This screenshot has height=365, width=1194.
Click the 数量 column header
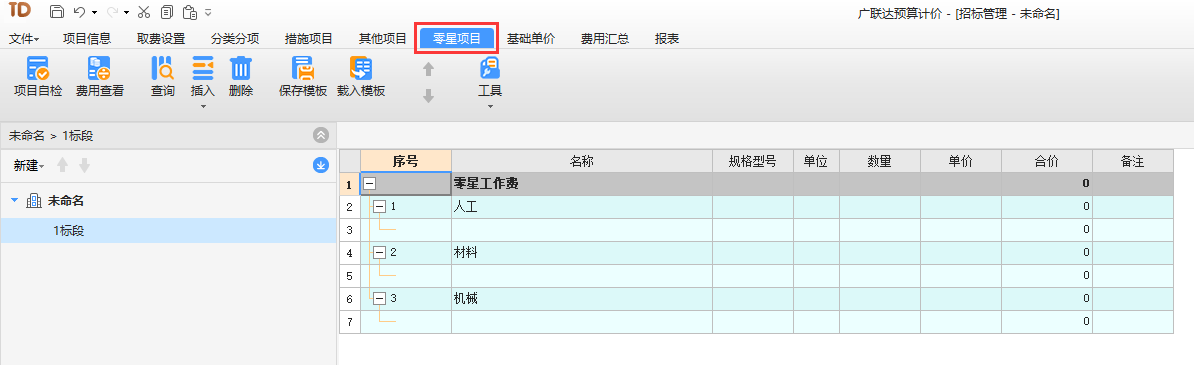click(880, 161)
